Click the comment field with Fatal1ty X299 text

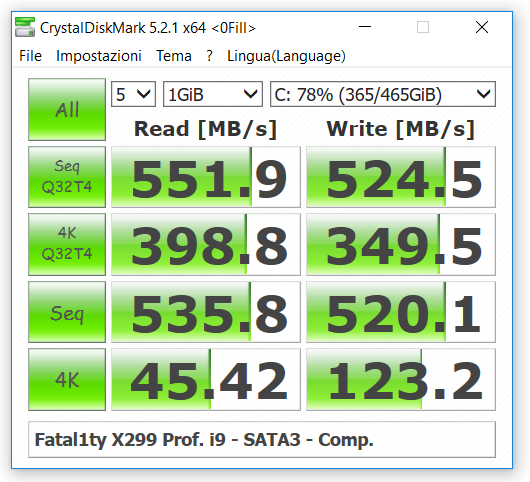(262, 439)
